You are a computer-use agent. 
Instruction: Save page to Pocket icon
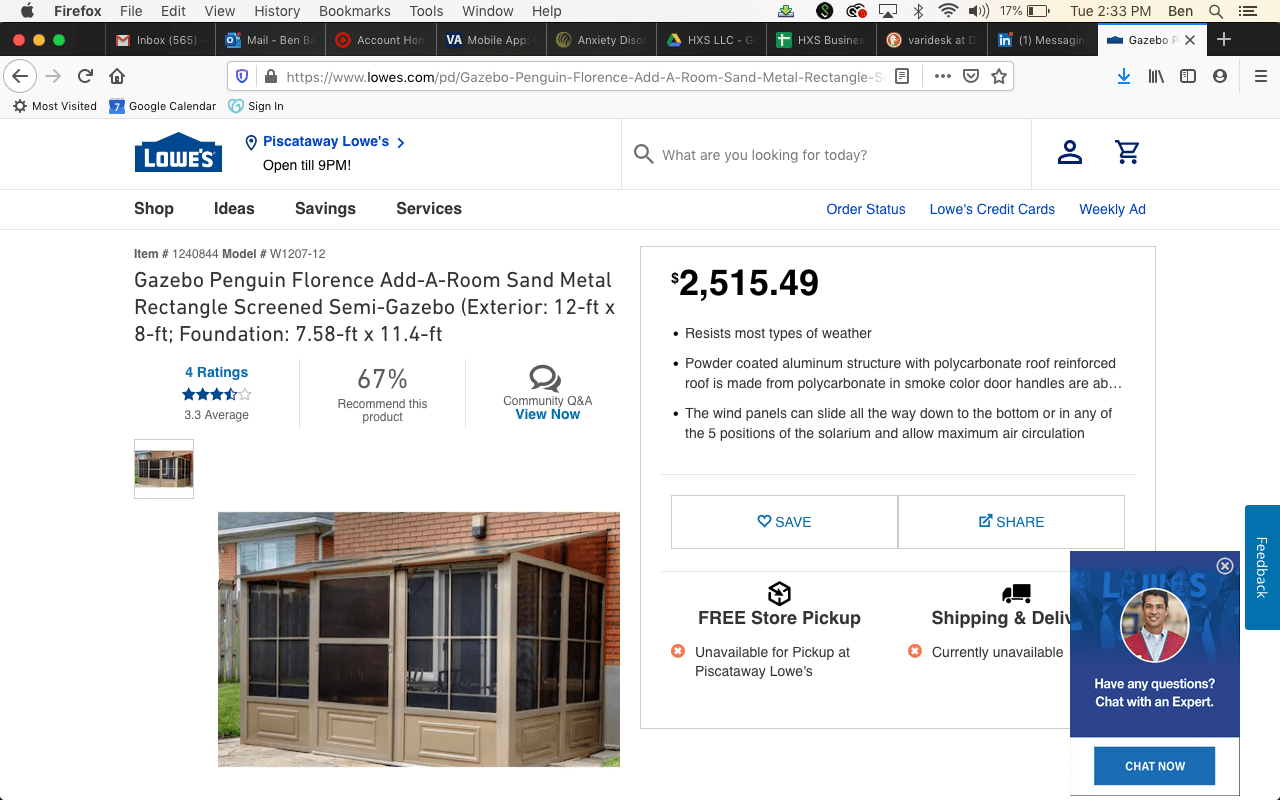coord(971,76)
